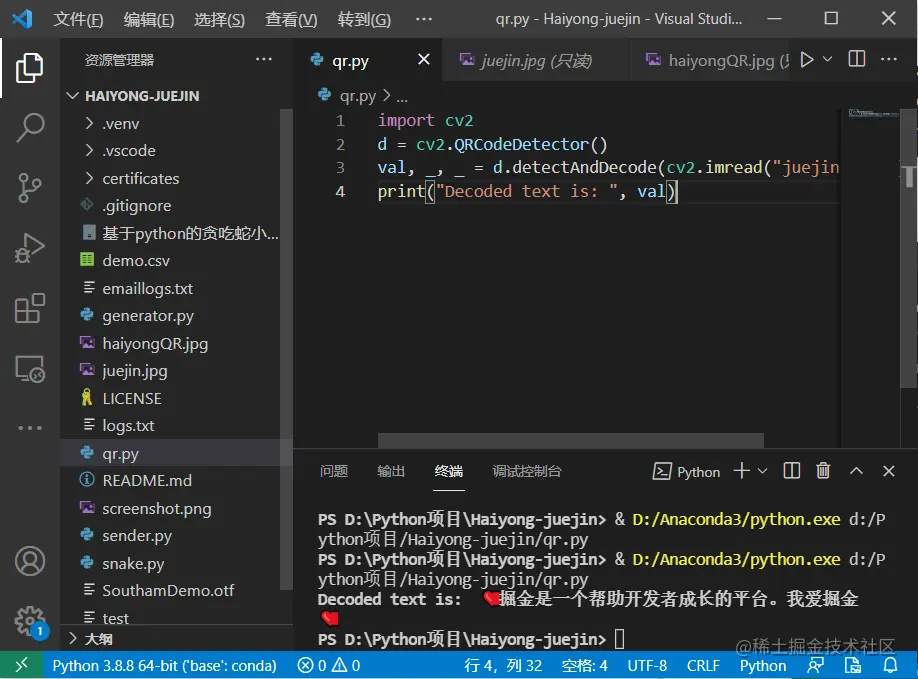Open the Go menu
918x679 pixels.
coord(364,19)
